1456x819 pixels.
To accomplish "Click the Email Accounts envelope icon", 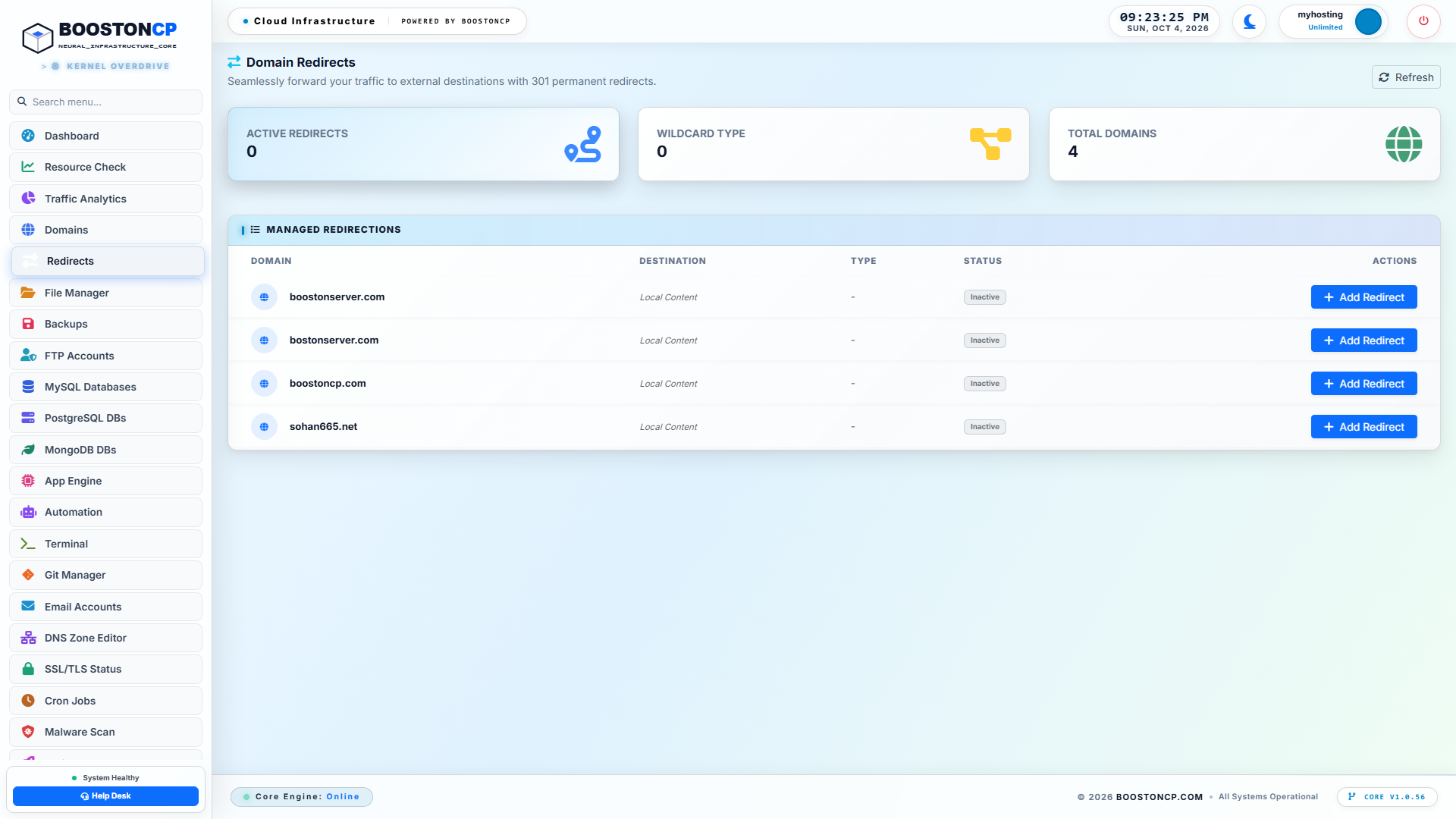I will [28, 607].
